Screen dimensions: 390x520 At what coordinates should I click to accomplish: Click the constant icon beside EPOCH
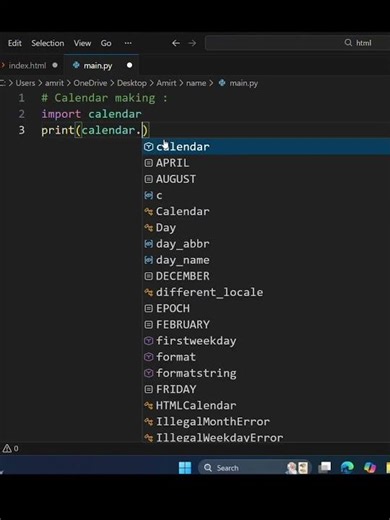(149, 308)
